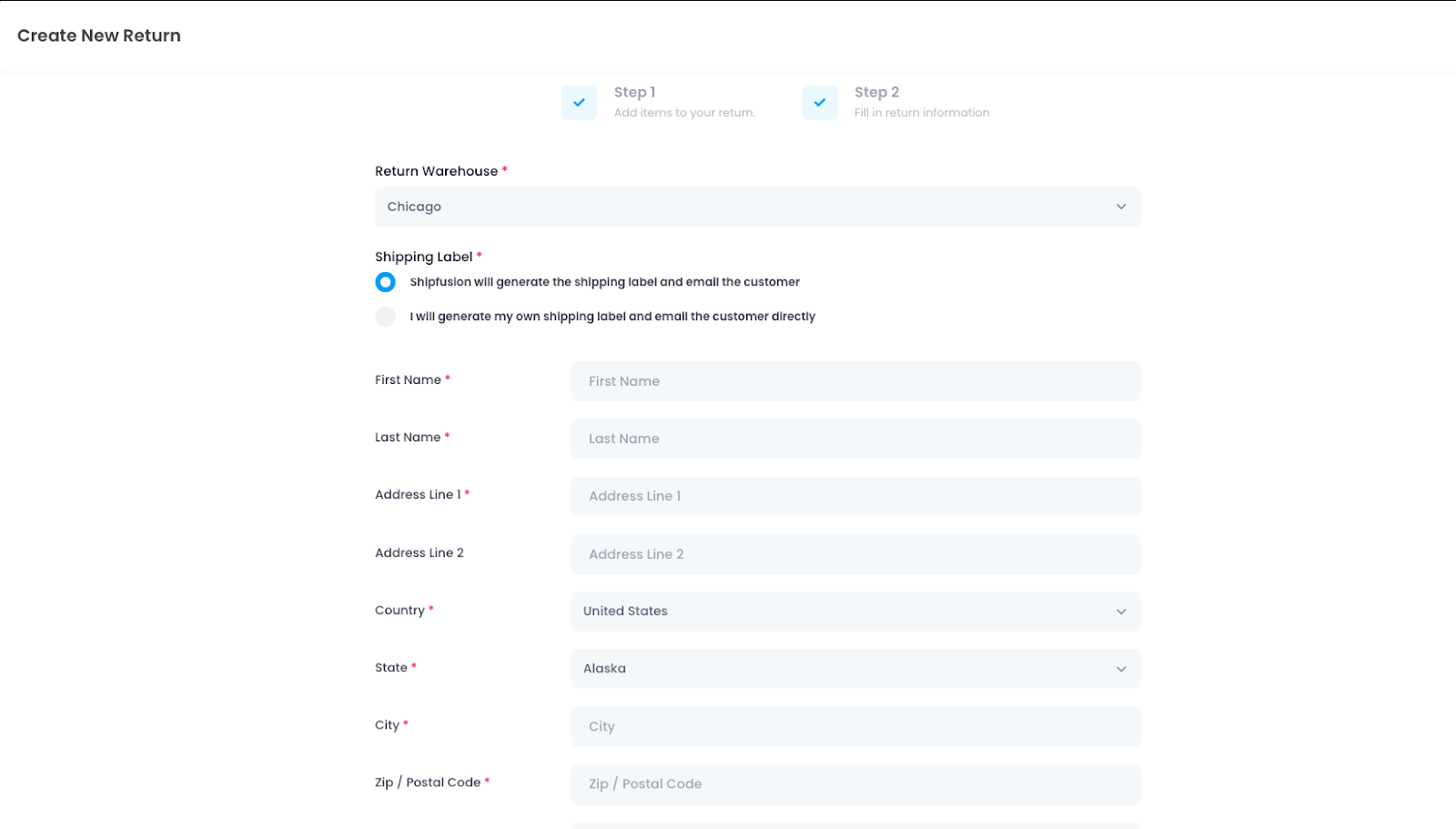Viewport: 1456px width, 829px height.
Task: Click the City field label
Action: click(x=387, y=725)
